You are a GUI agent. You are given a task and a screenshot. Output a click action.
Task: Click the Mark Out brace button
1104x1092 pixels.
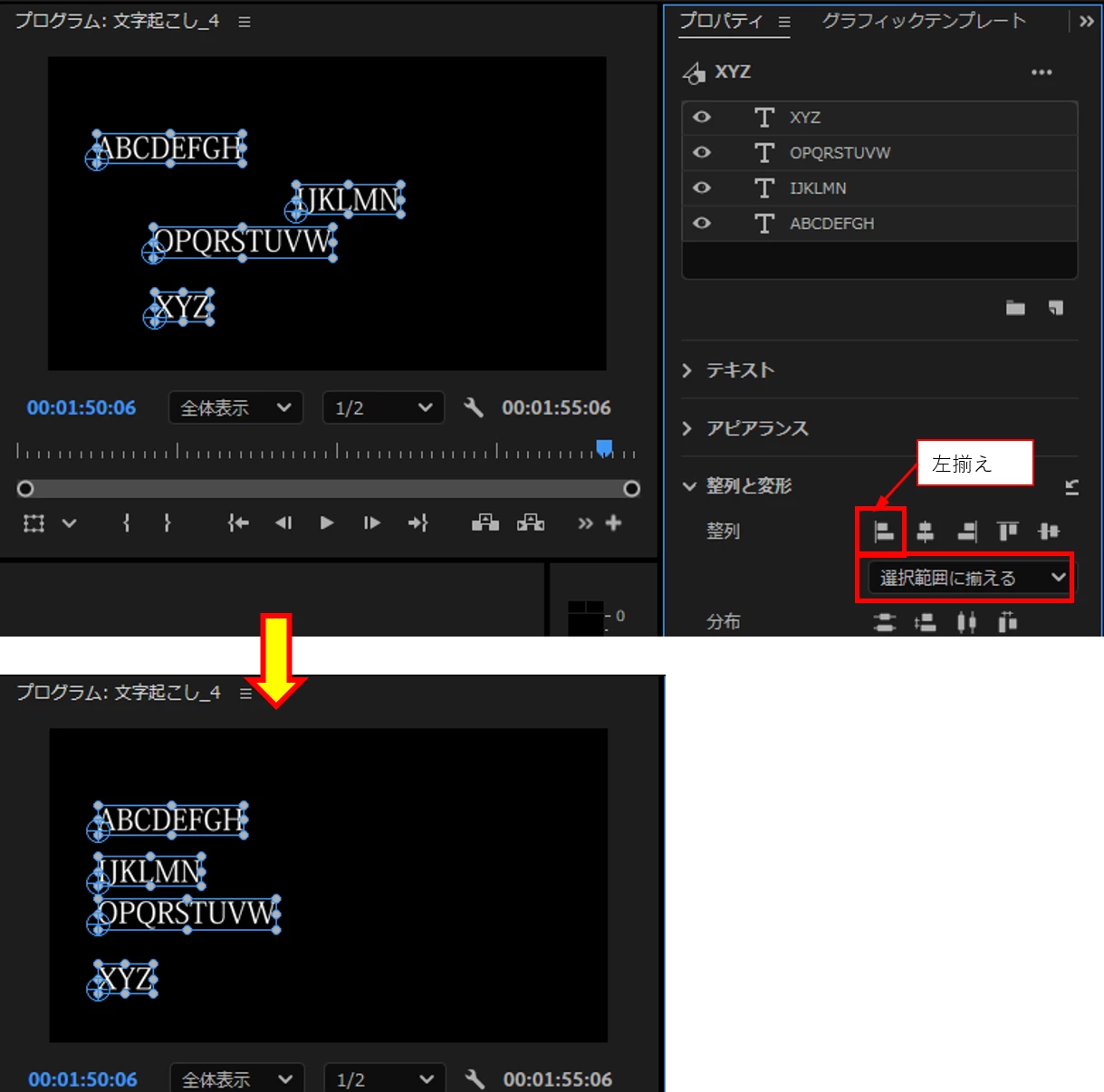167,522
